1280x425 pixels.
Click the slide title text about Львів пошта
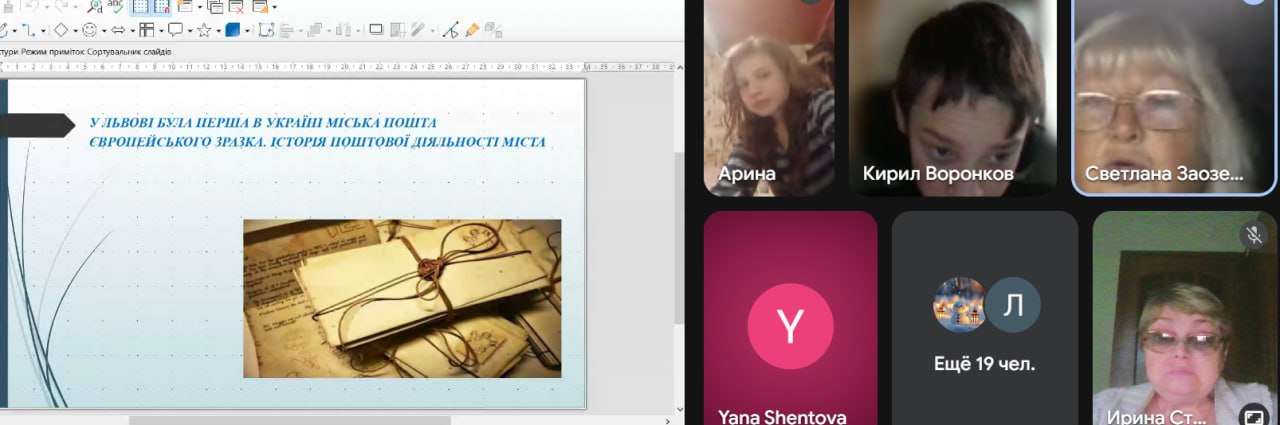(317, 131)
